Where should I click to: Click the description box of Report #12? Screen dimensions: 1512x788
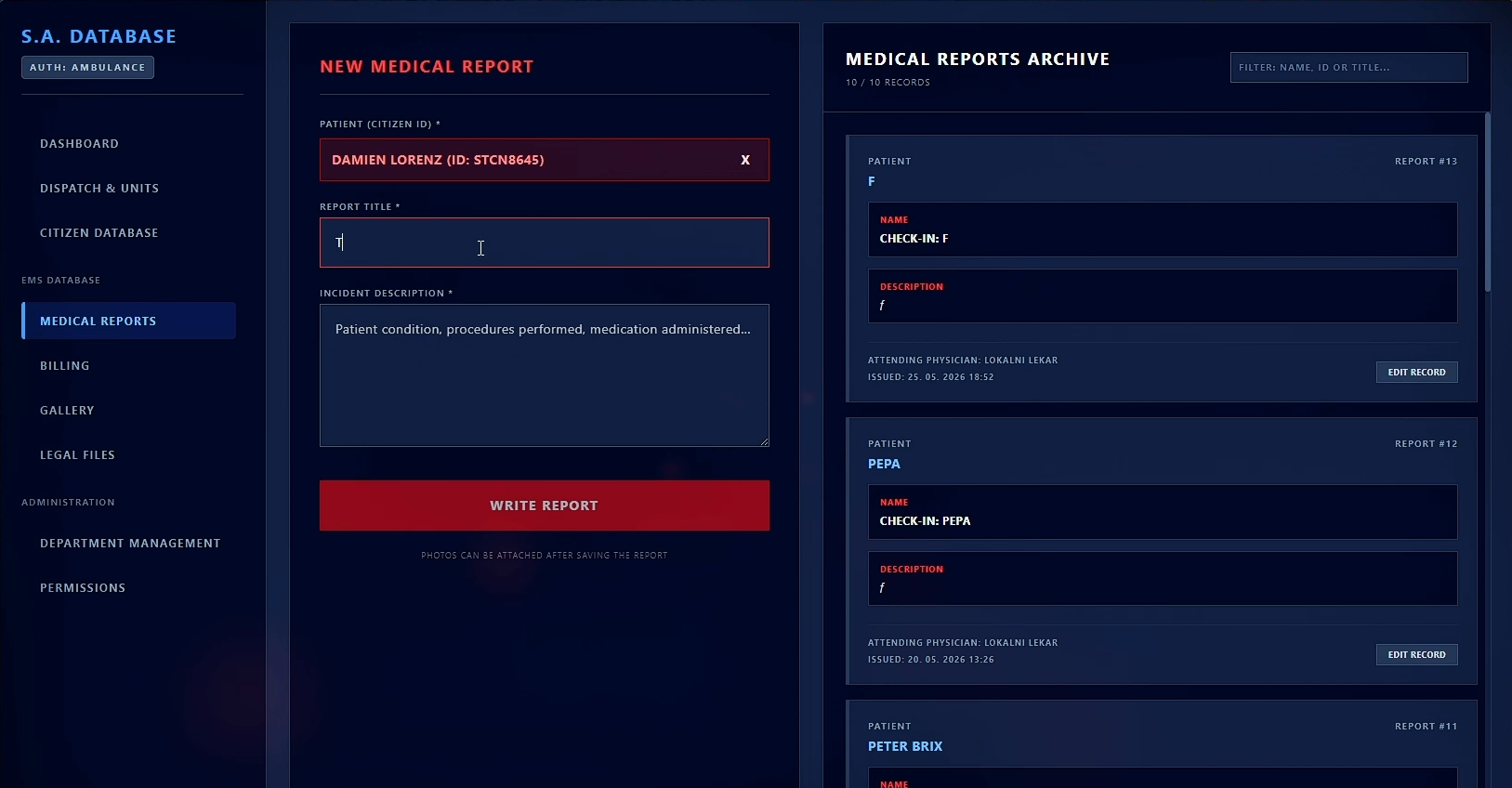point(1163,579)
